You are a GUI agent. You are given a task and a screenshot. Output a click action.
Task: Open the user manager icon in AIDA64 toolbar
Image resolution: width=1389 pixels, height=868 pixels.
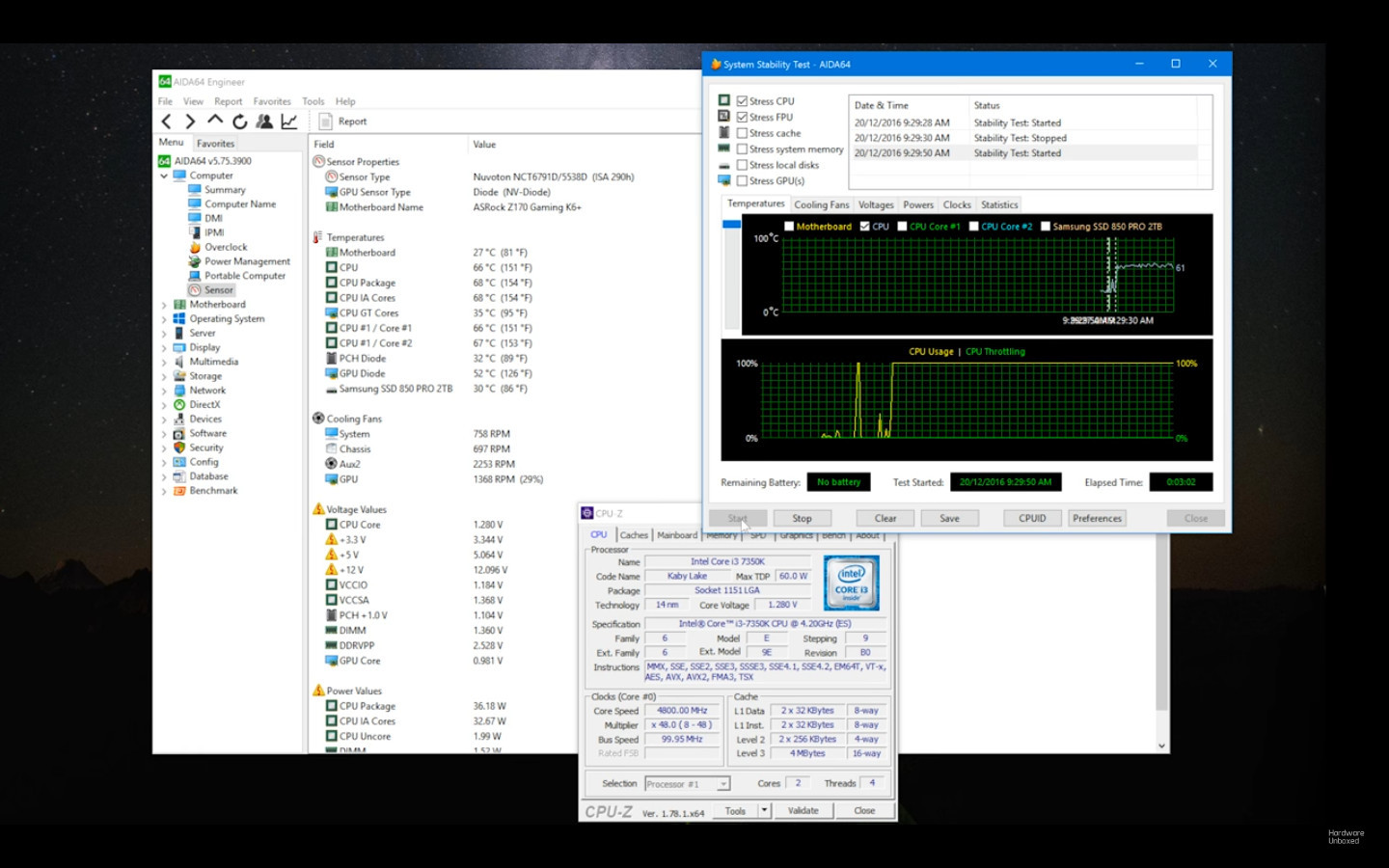point(263,122)
